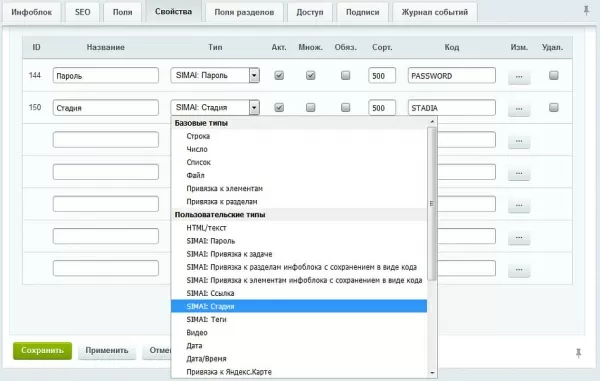Click ID value 144
Viewport: 600px width, 381px height.
coord(35,75)
